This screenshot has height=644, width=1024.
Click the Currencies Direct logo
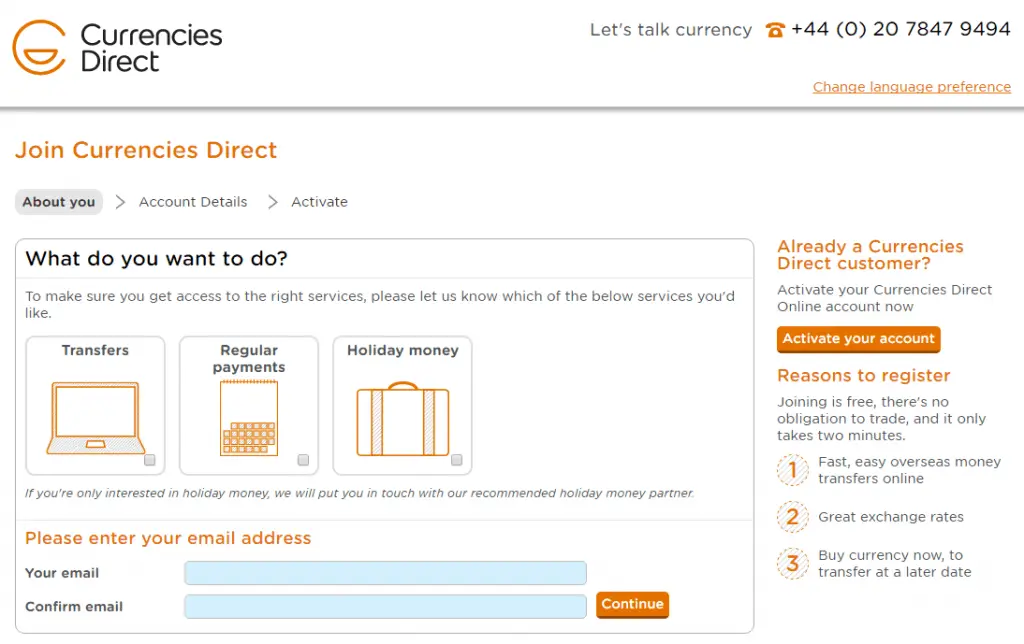[x=118, y=48]
